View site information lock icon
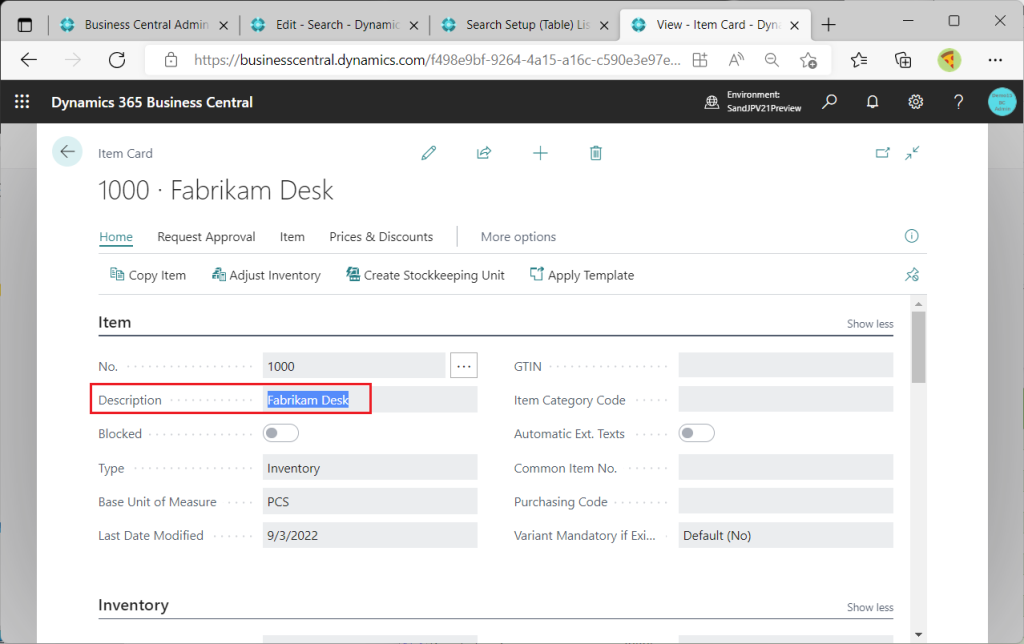This screenshot has height=644, width=1024. click(171, 60)
